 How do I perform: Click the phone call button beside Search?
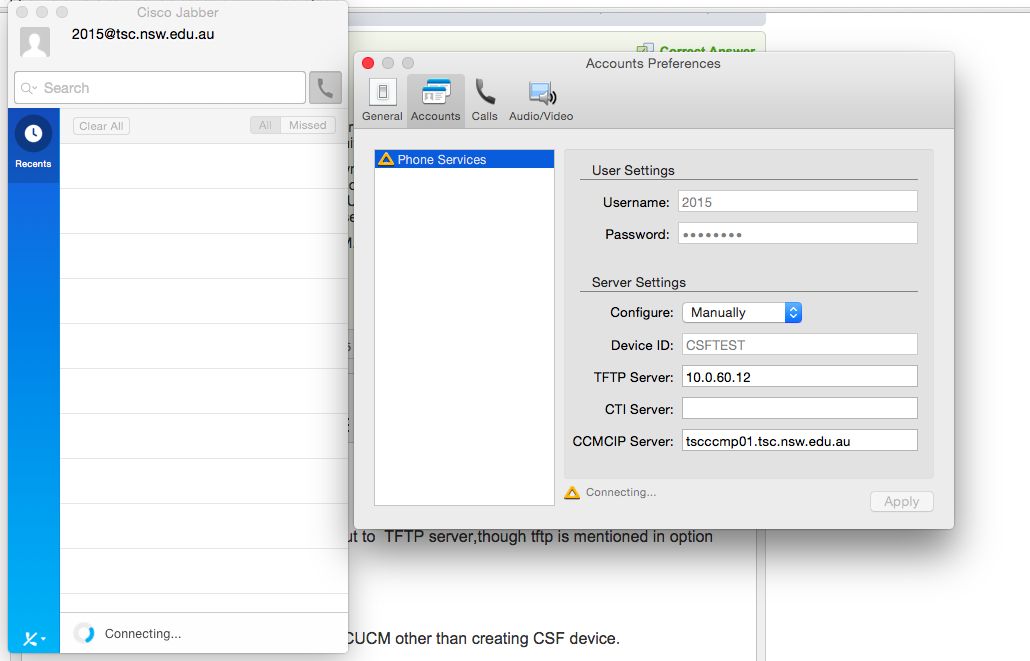pos(325,87)
